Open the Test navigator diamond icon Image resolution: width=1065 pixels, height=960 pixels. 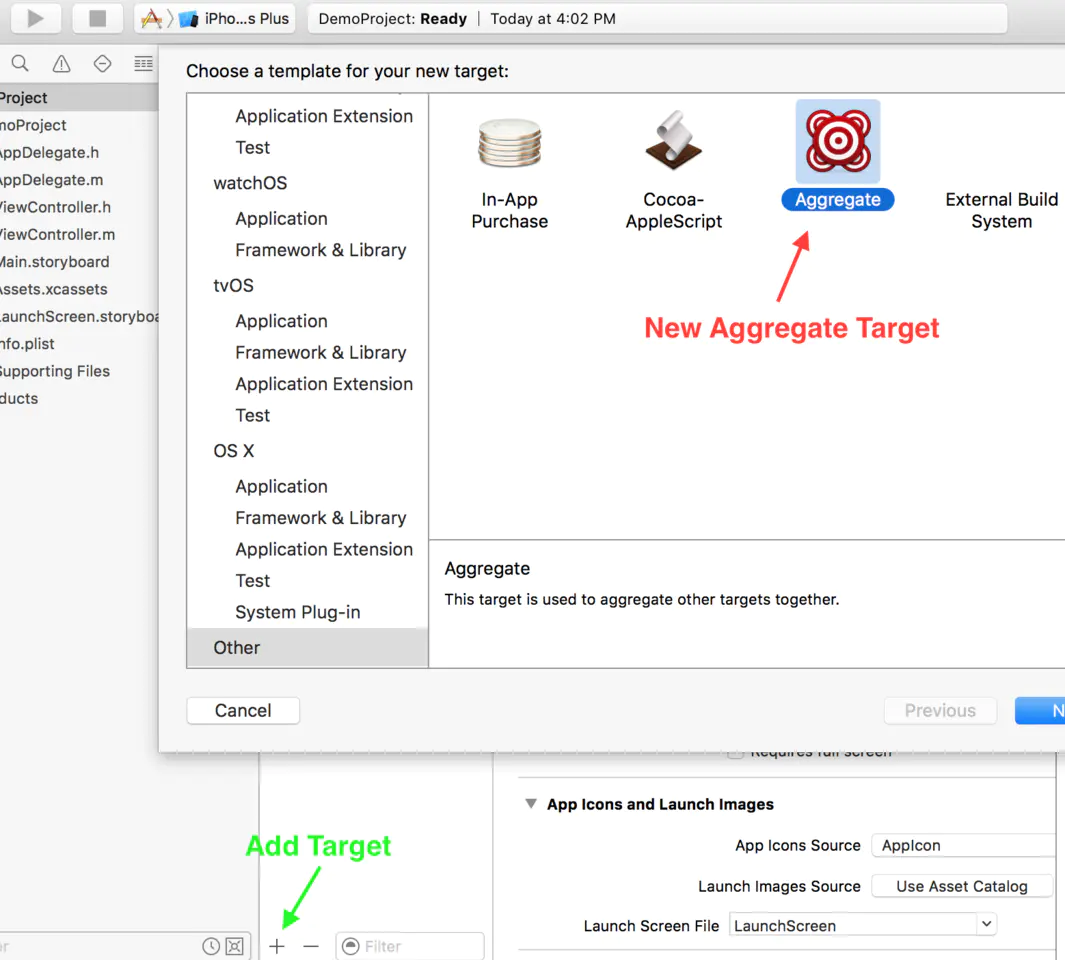103,64
